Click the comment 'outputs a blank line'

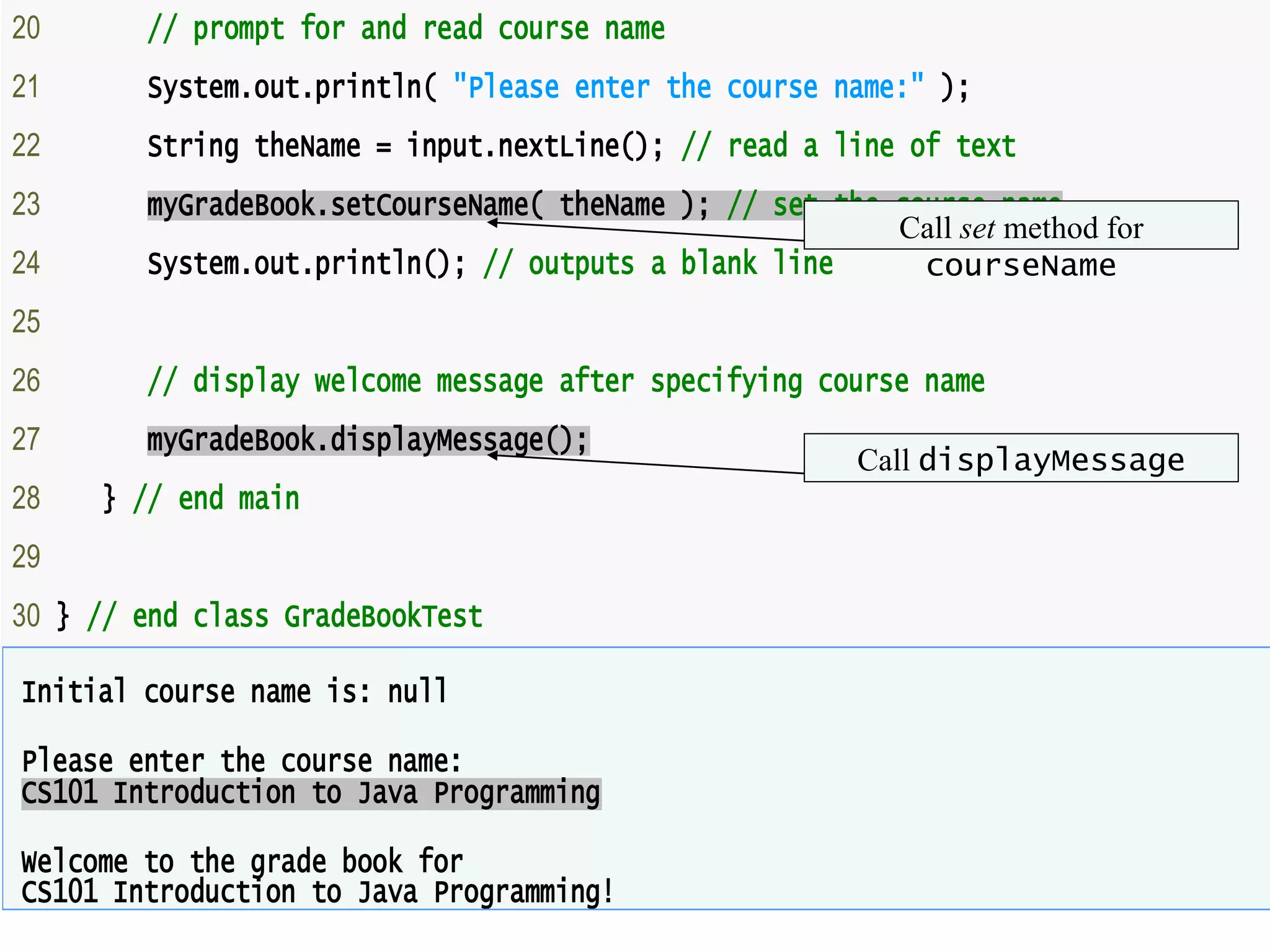pyautogui.click(x=659, y=264)
